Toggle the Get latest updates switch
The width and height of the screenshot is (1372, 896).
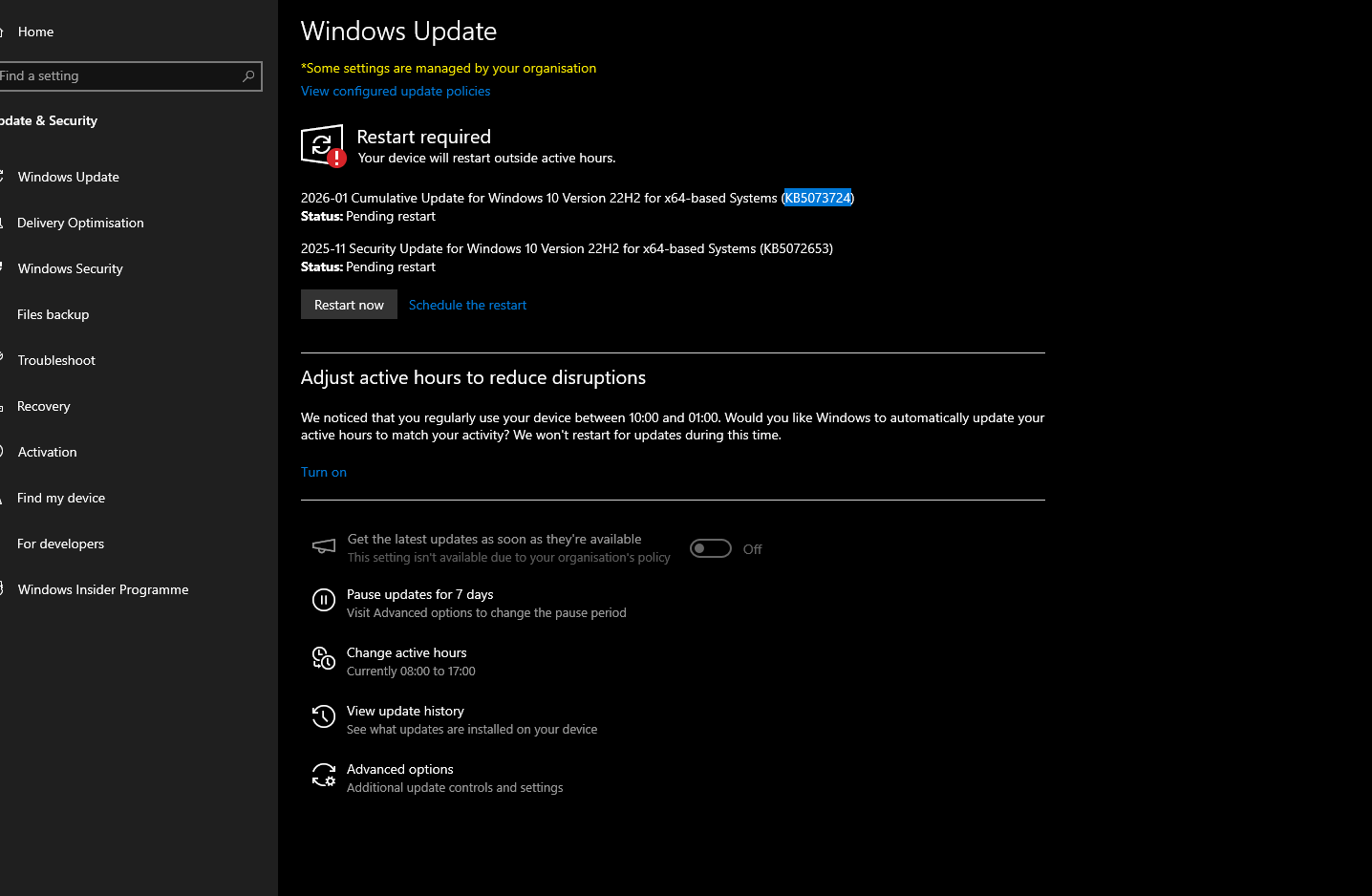tap(711, 548)
